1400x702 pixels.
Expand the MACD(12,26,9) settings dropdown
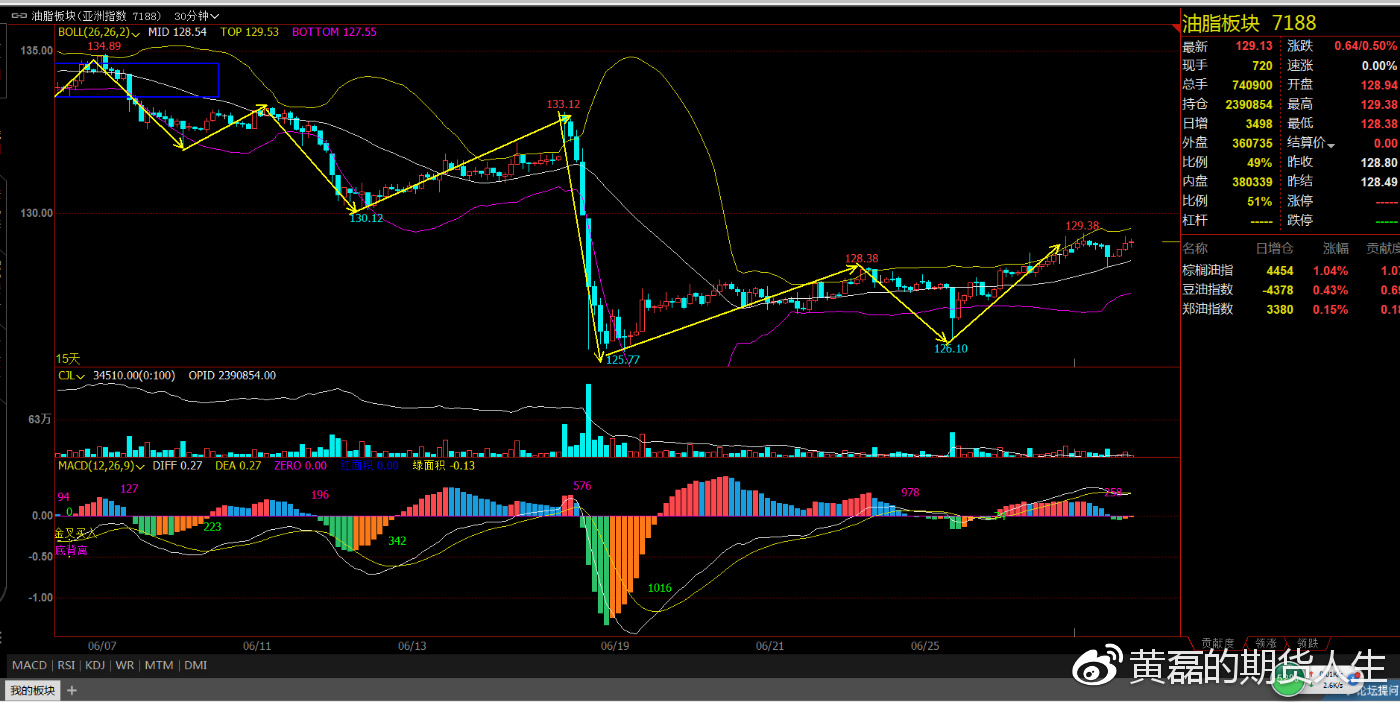140,465
